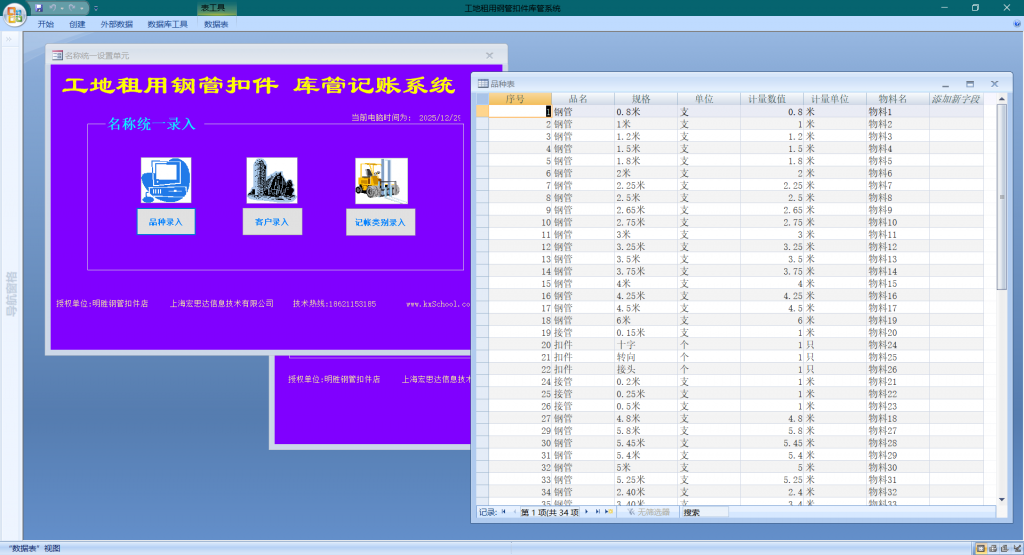The image size is (1024, 555).
Task: Create new blank record from navigation bar
Action: pos(609,512)
